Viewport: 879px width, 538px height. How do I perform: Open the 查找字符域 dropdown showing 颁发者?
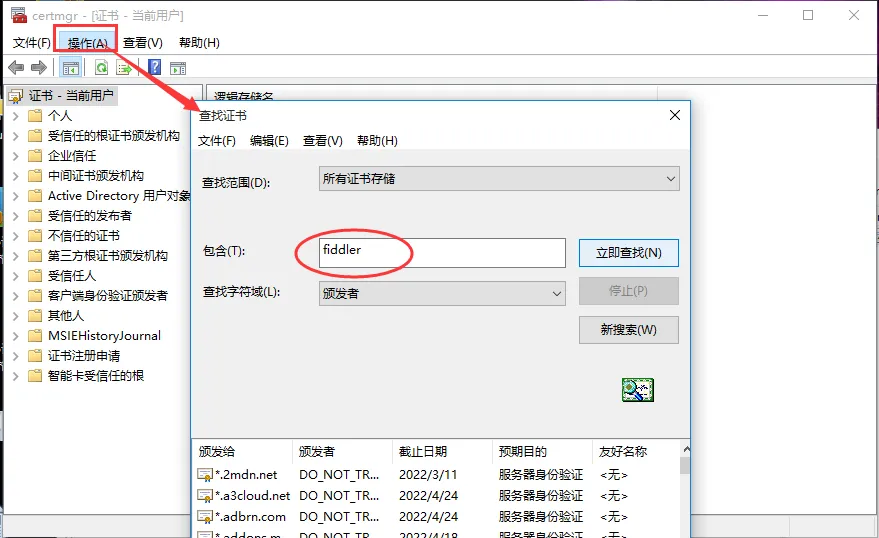point(442,293)
